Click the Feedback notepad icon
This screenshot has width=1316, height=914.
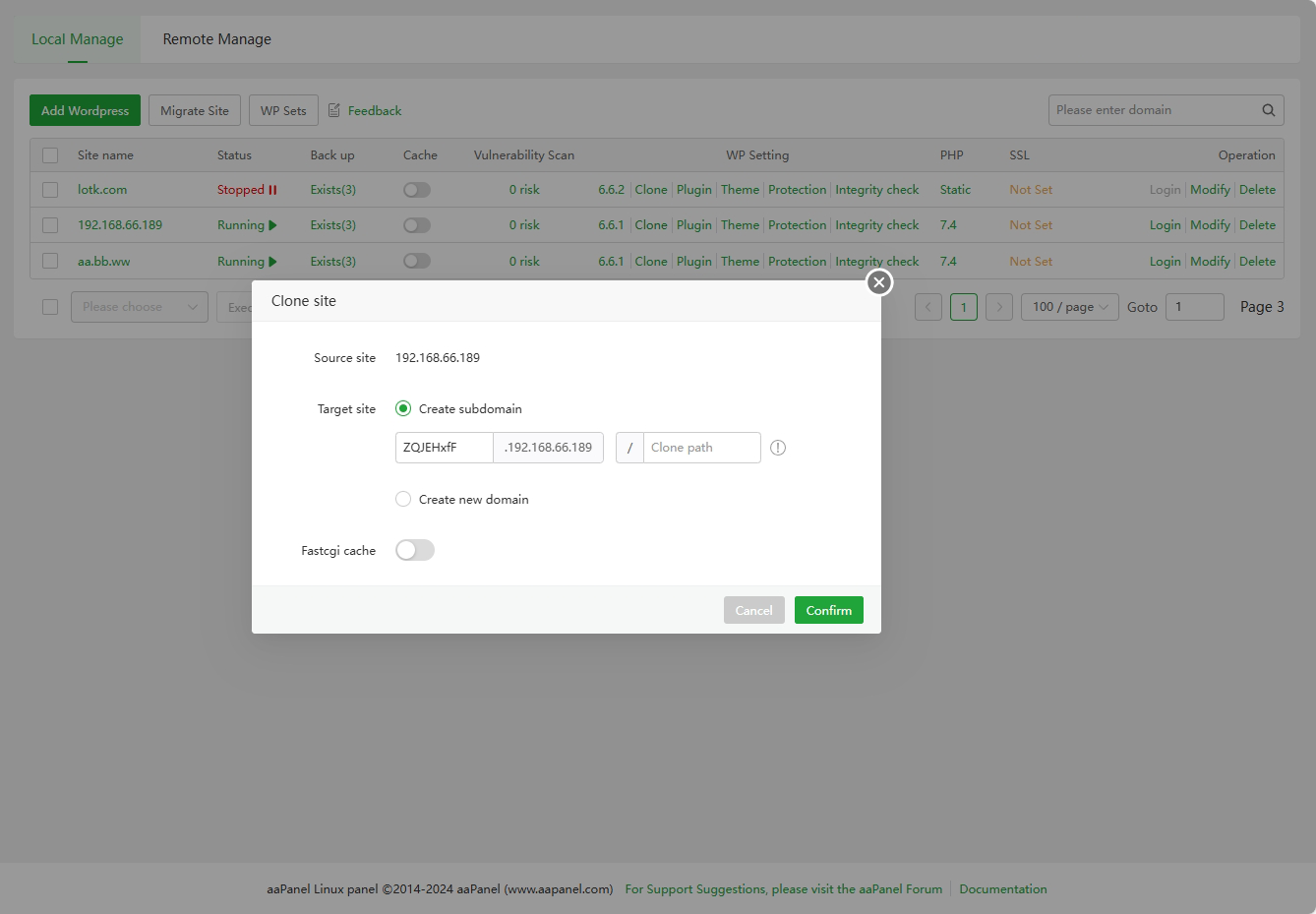tap(334, 110)
